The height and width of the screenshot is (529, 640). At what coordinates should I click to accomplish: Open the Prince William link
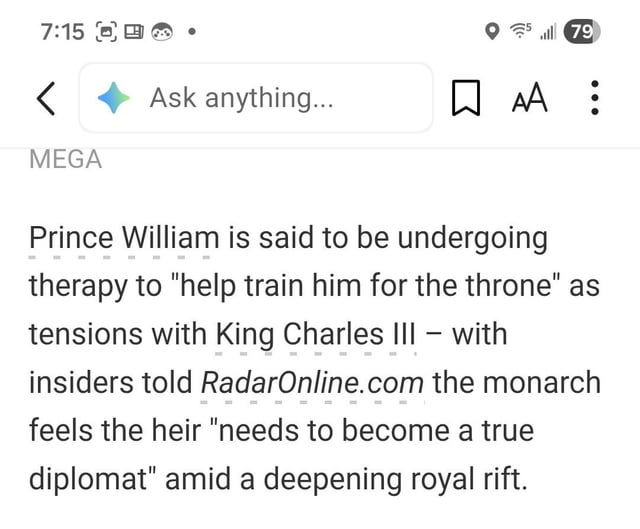pos(123,240)
